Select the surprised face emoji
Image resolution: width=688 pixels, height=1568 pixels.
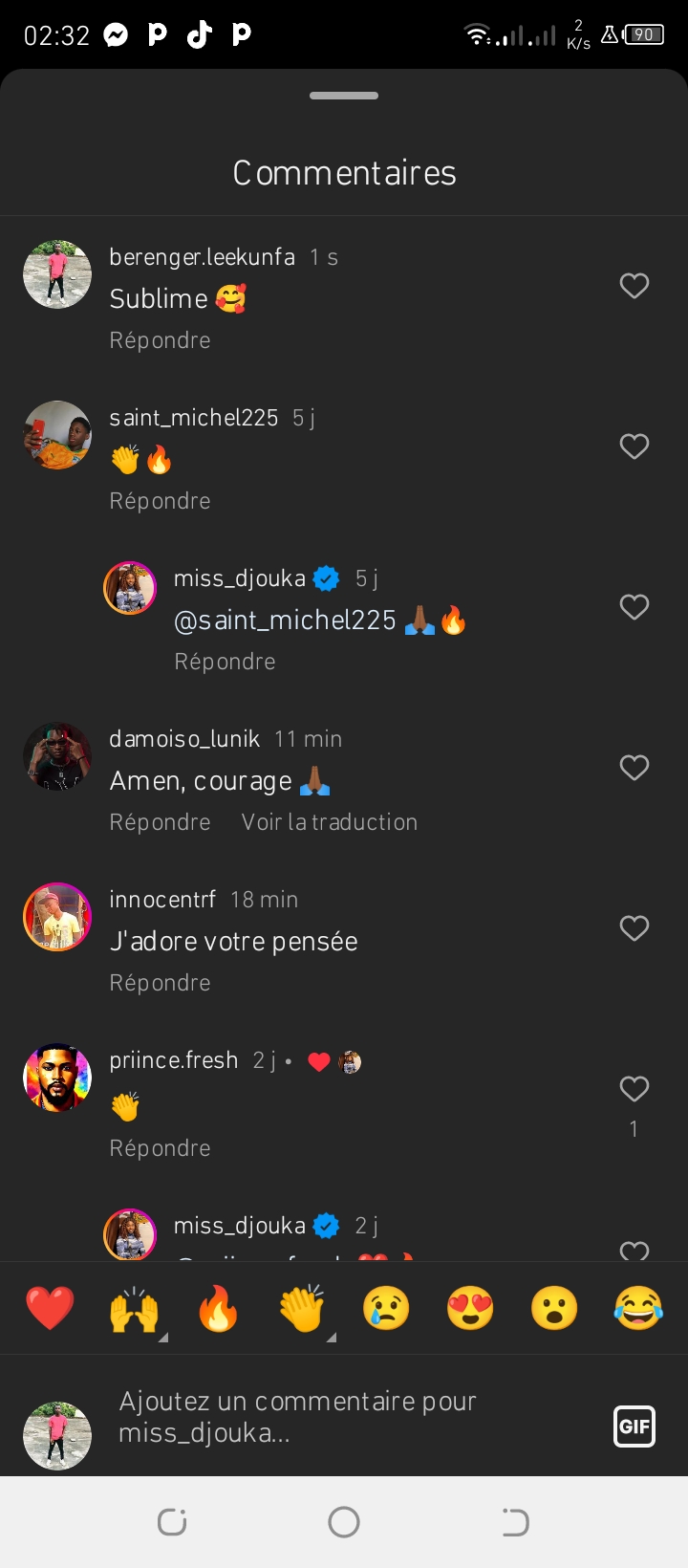tap(554, 1308)
